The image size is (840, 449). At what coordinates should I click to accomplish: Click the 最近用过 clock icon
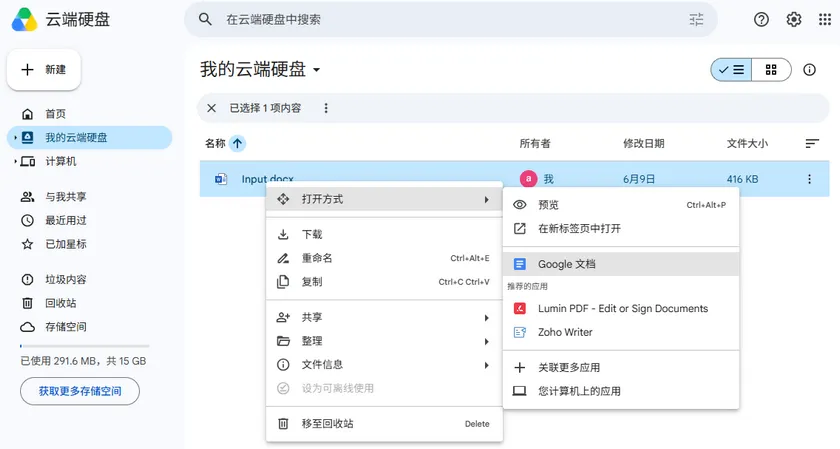click(27, 220)
